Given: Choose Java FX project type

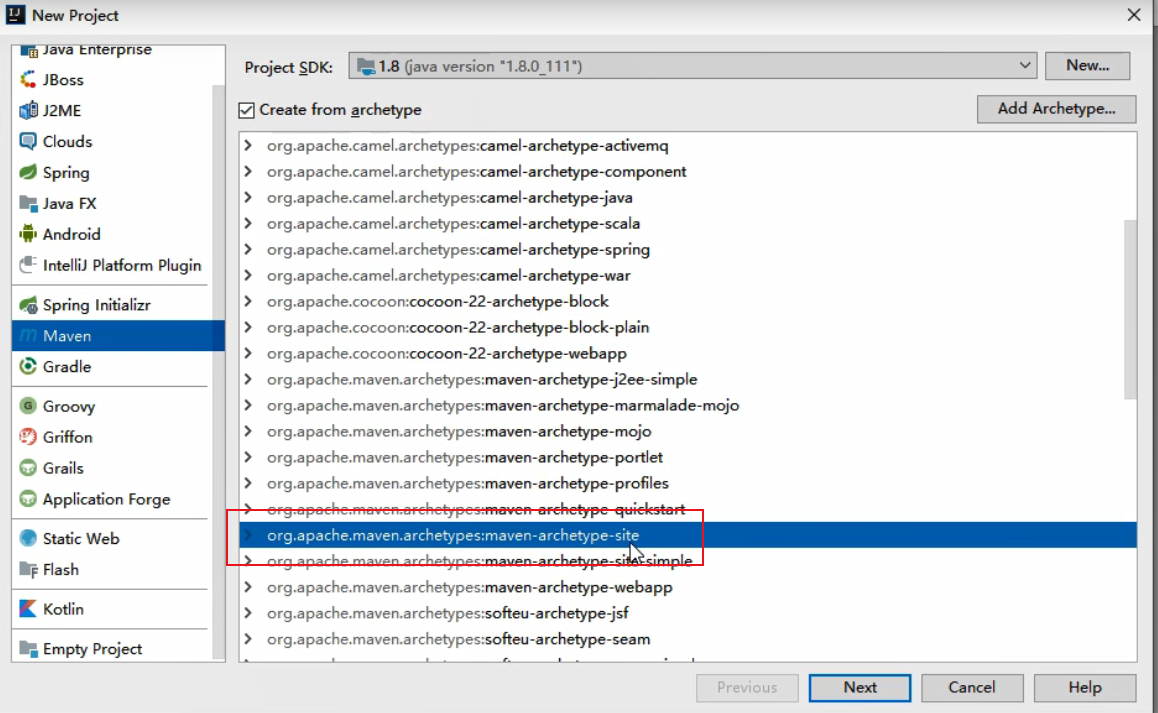Looking at the screenshot, I should click(69, 204).
